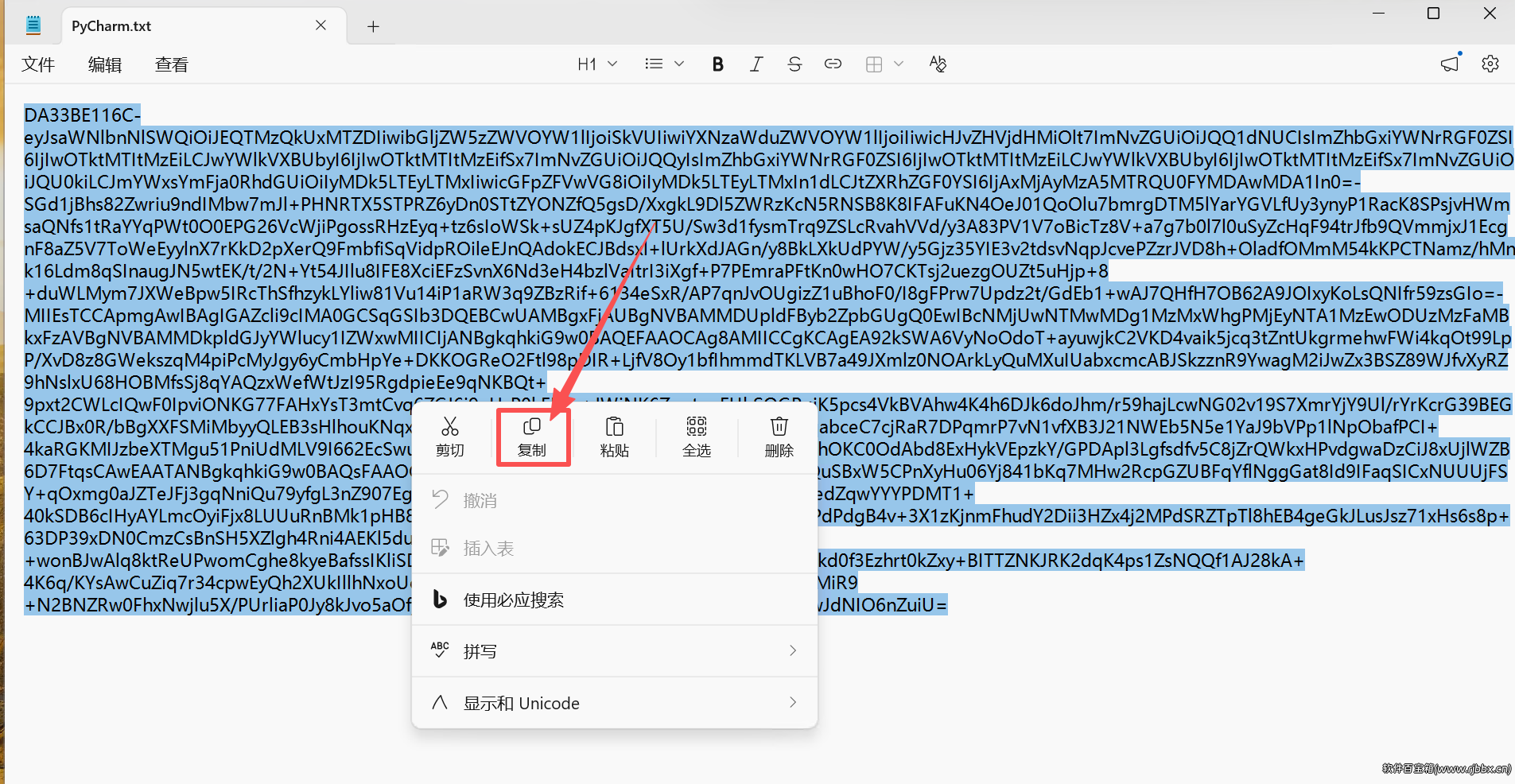1515x784 pixels.
Task: Expand the list style dropdown arrow
Action: (x=679, y=64)
